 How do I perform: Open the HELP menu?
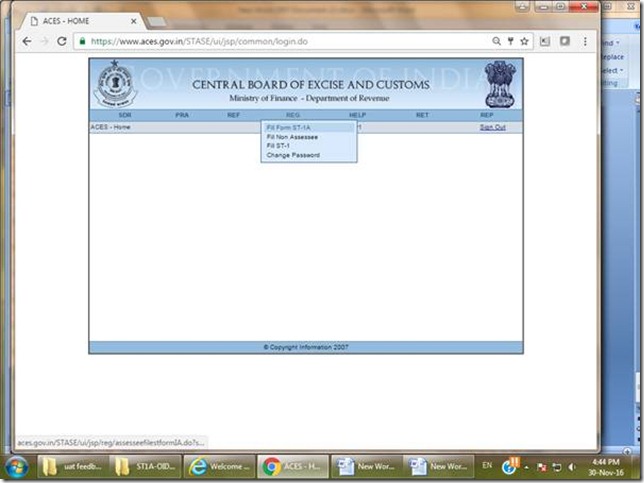pyautogui.click(x=357, y=115)
